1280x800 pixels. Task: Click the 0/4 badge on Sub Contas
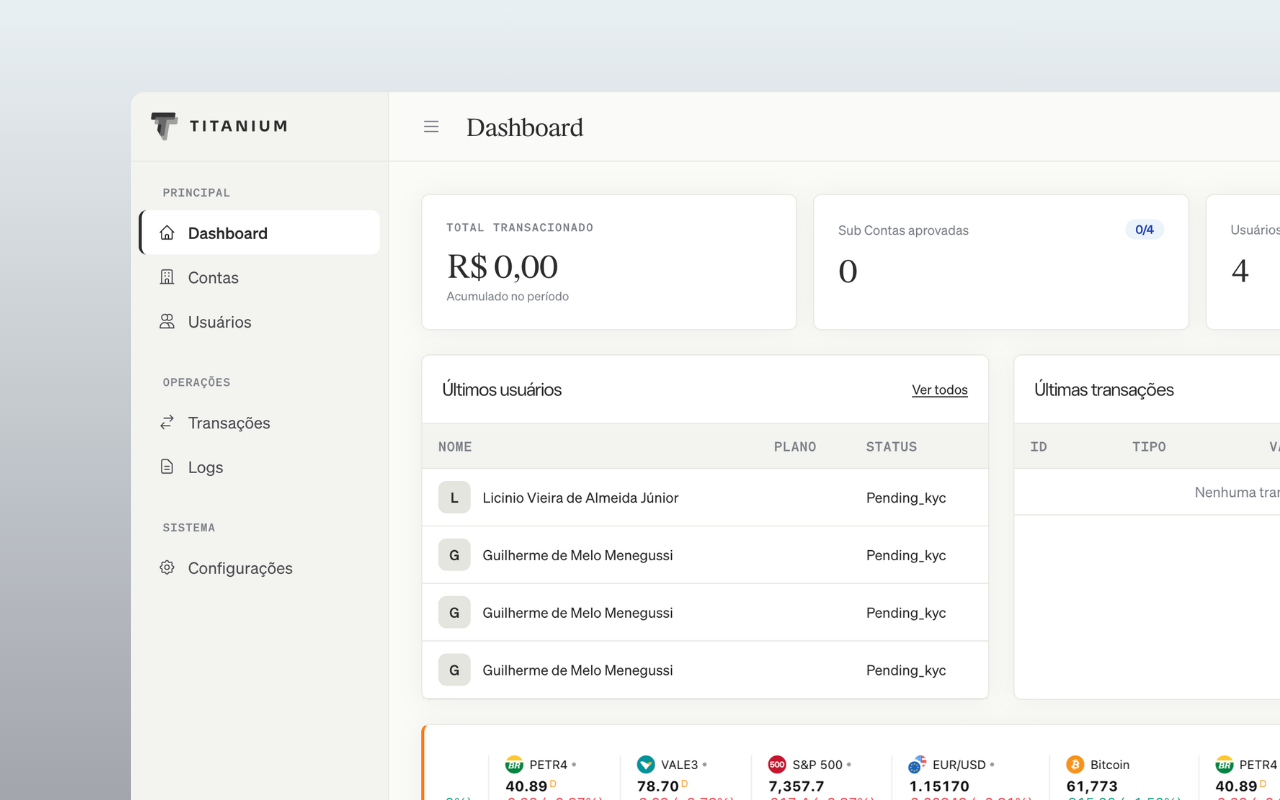tap(1145, 230)
